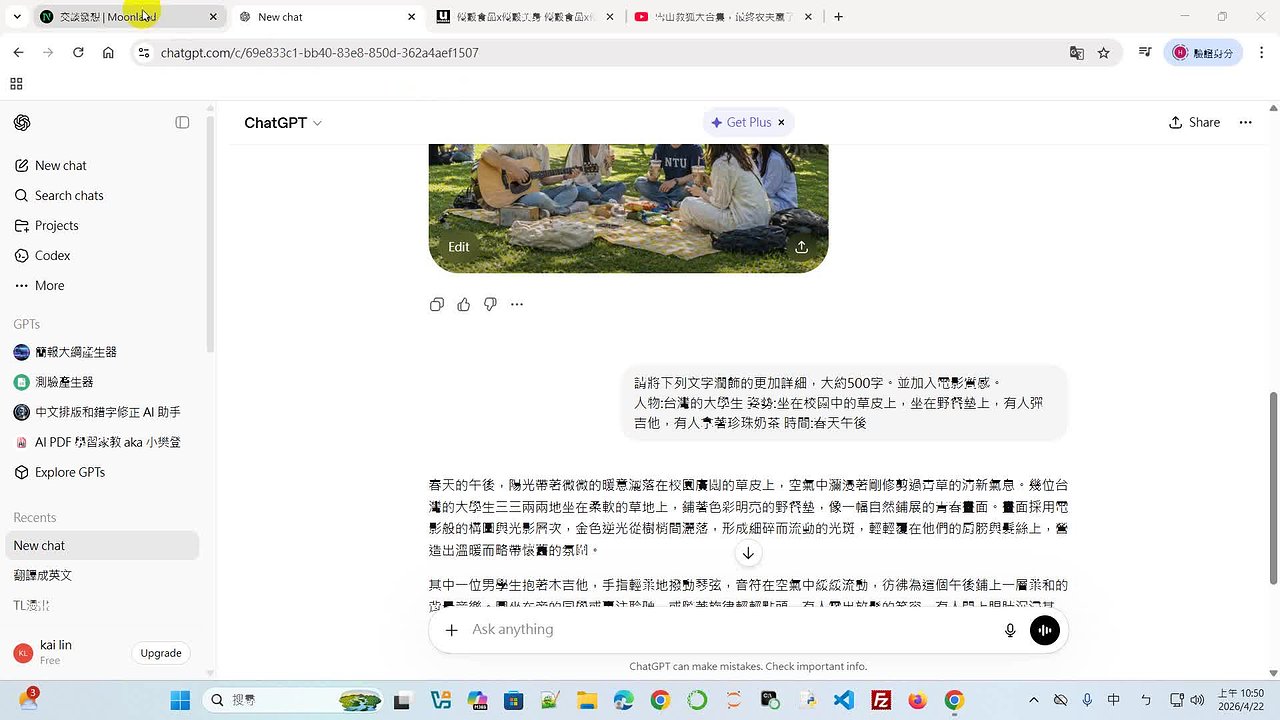1280x720 pixels.
Task: Open Search chats in the sidebar
Action: pos(69,195)
